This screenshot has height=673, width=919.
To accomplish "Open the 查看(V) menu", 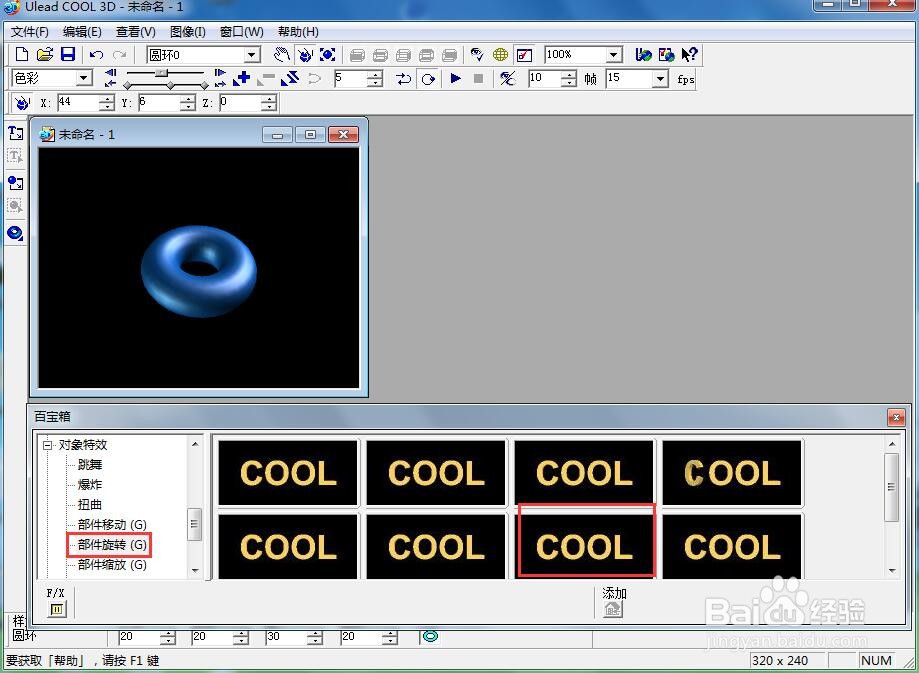I will pos(136,32).
